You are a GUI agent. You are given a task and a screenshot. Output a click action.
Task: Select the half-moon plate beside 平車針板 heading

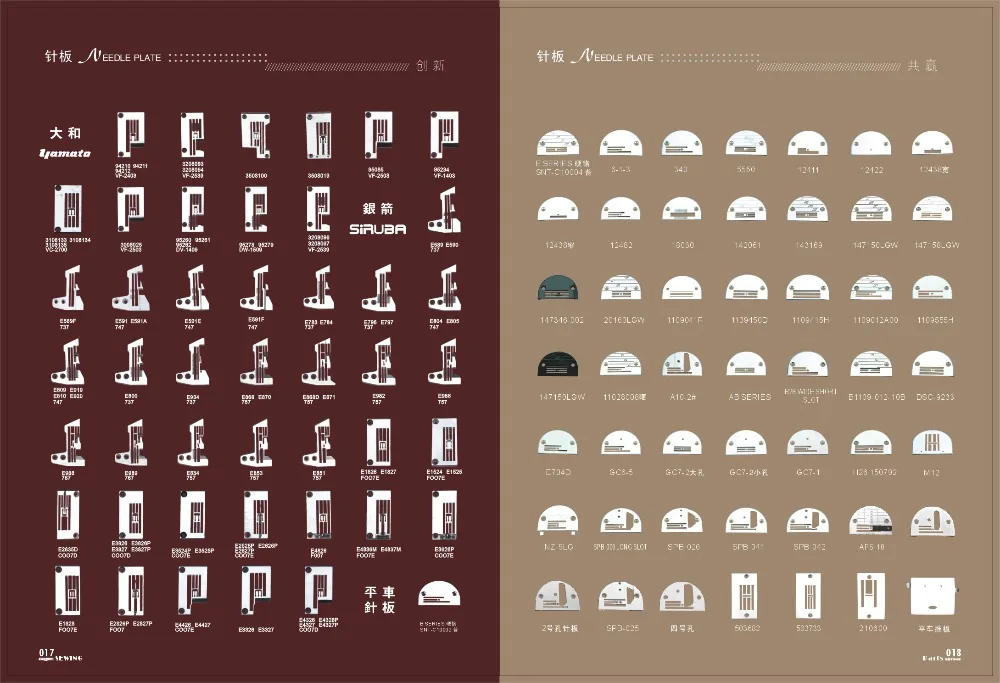tap(439, 594)
